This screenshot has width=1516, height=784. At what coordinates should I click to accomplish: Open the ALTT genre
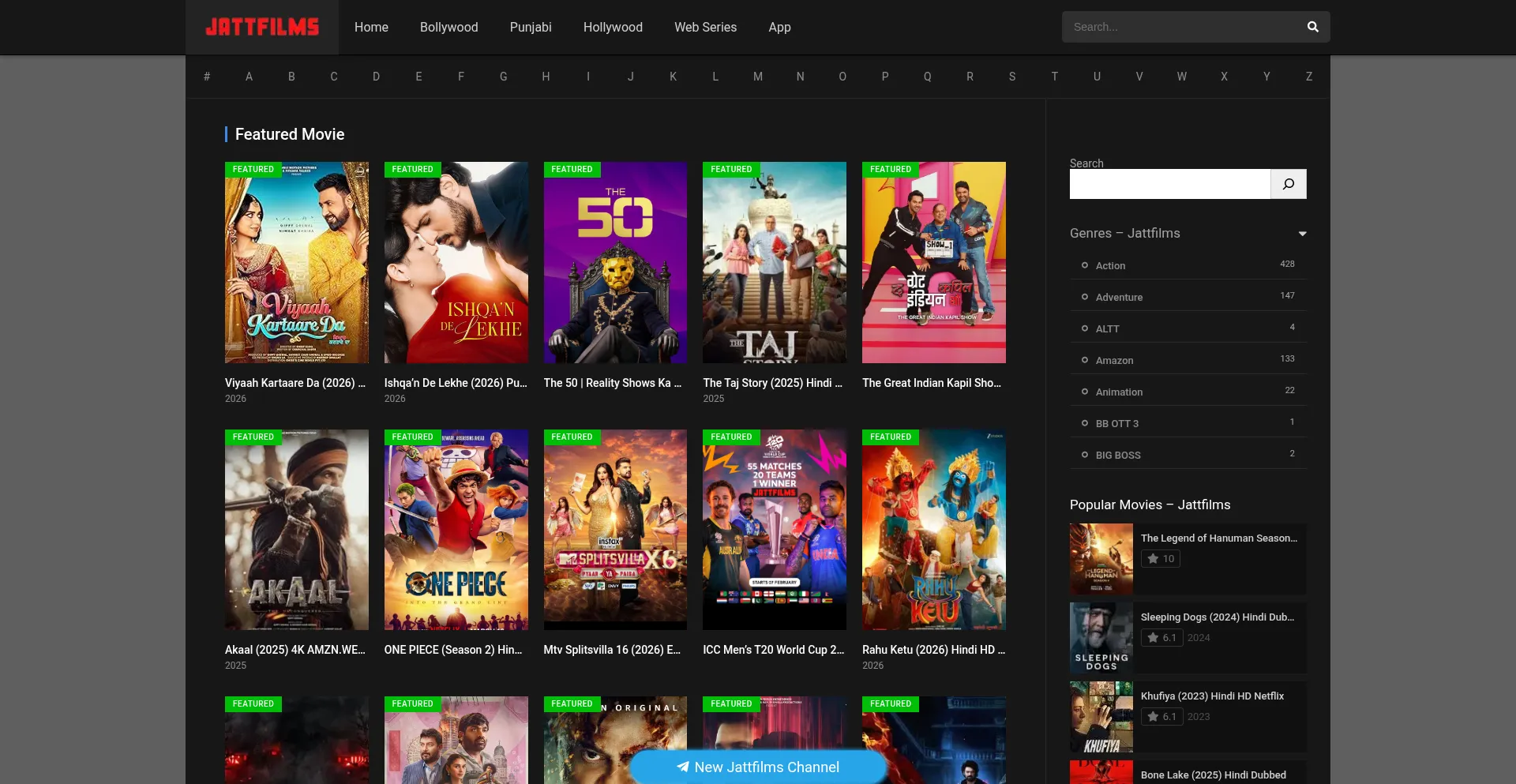pos(1107,329)
